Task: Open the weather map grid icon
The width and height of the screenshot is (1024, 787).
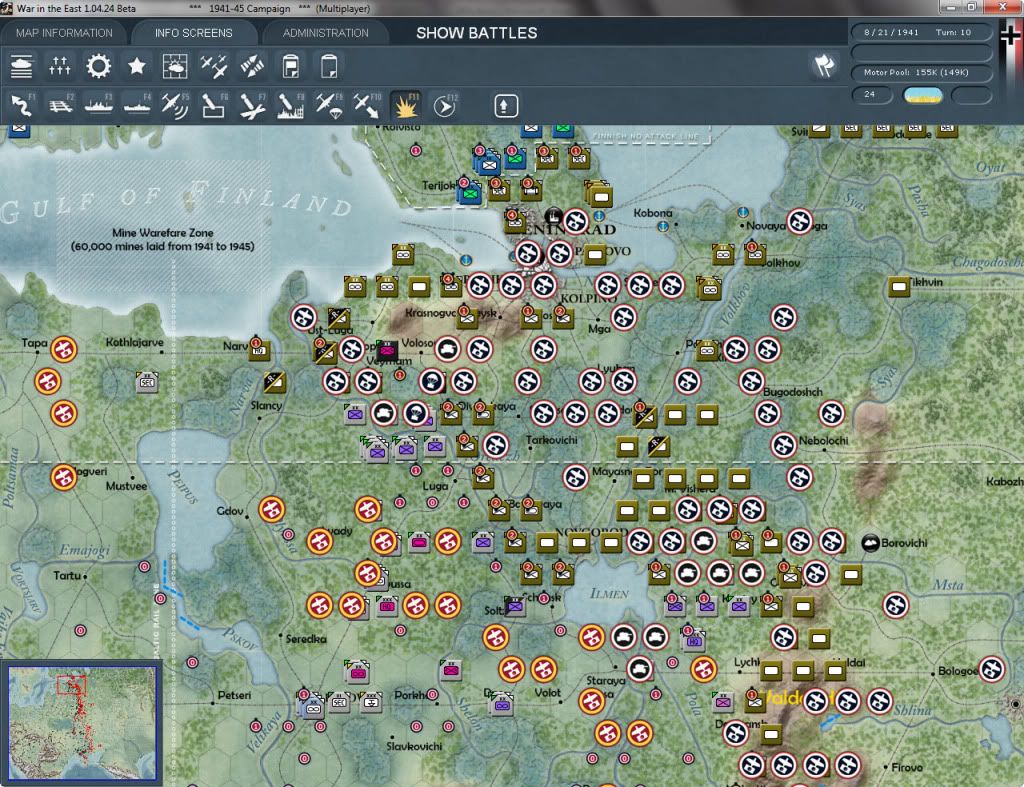Action: [175, 67]
